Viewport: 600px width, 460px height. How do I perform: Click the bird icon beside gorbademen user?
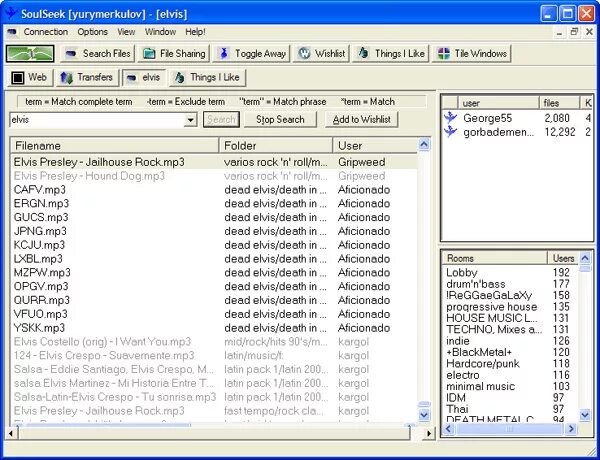pyautogui.click(x=450, y=132)
